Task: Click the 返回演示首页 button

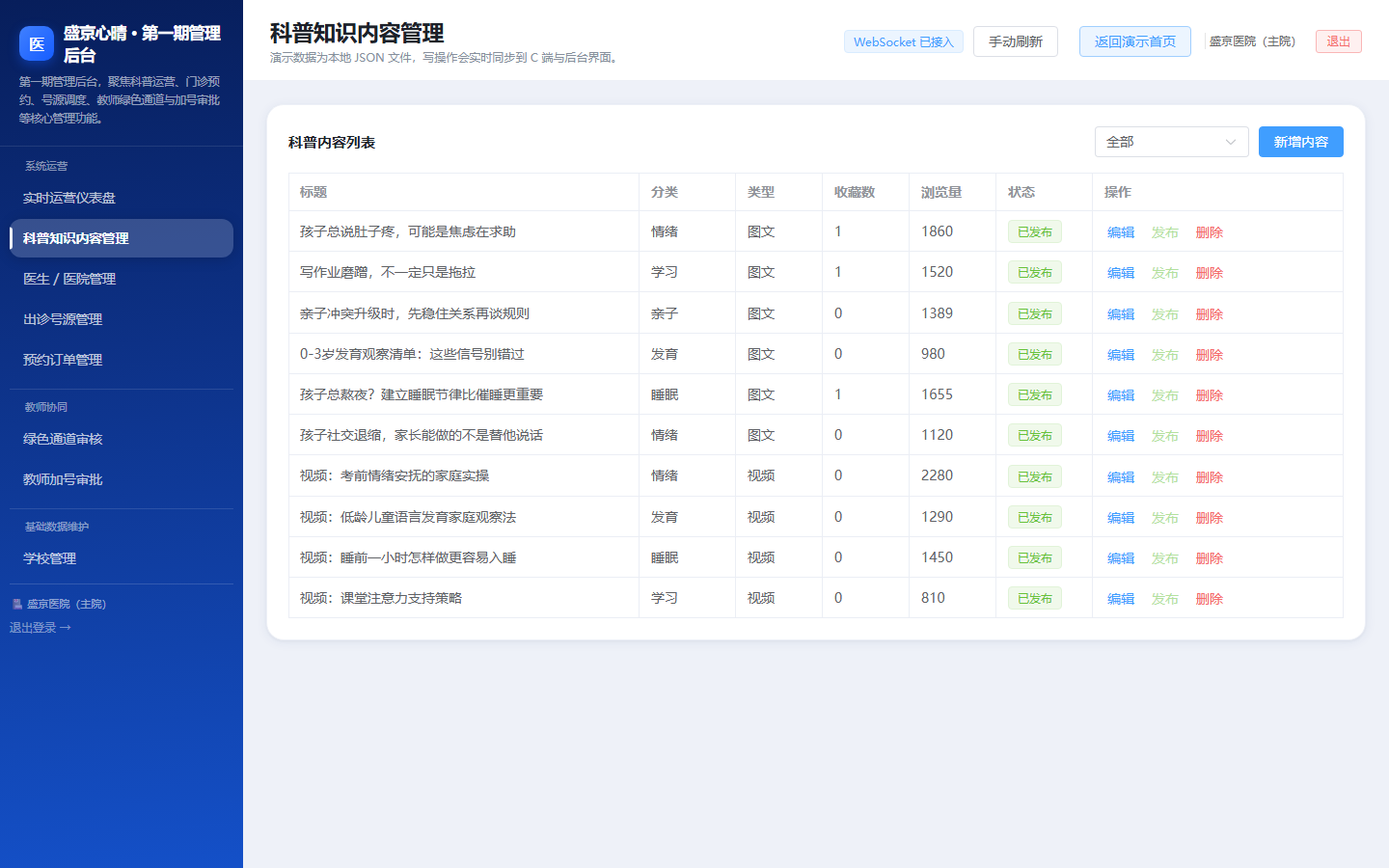Action: (x=1134, y=41)
